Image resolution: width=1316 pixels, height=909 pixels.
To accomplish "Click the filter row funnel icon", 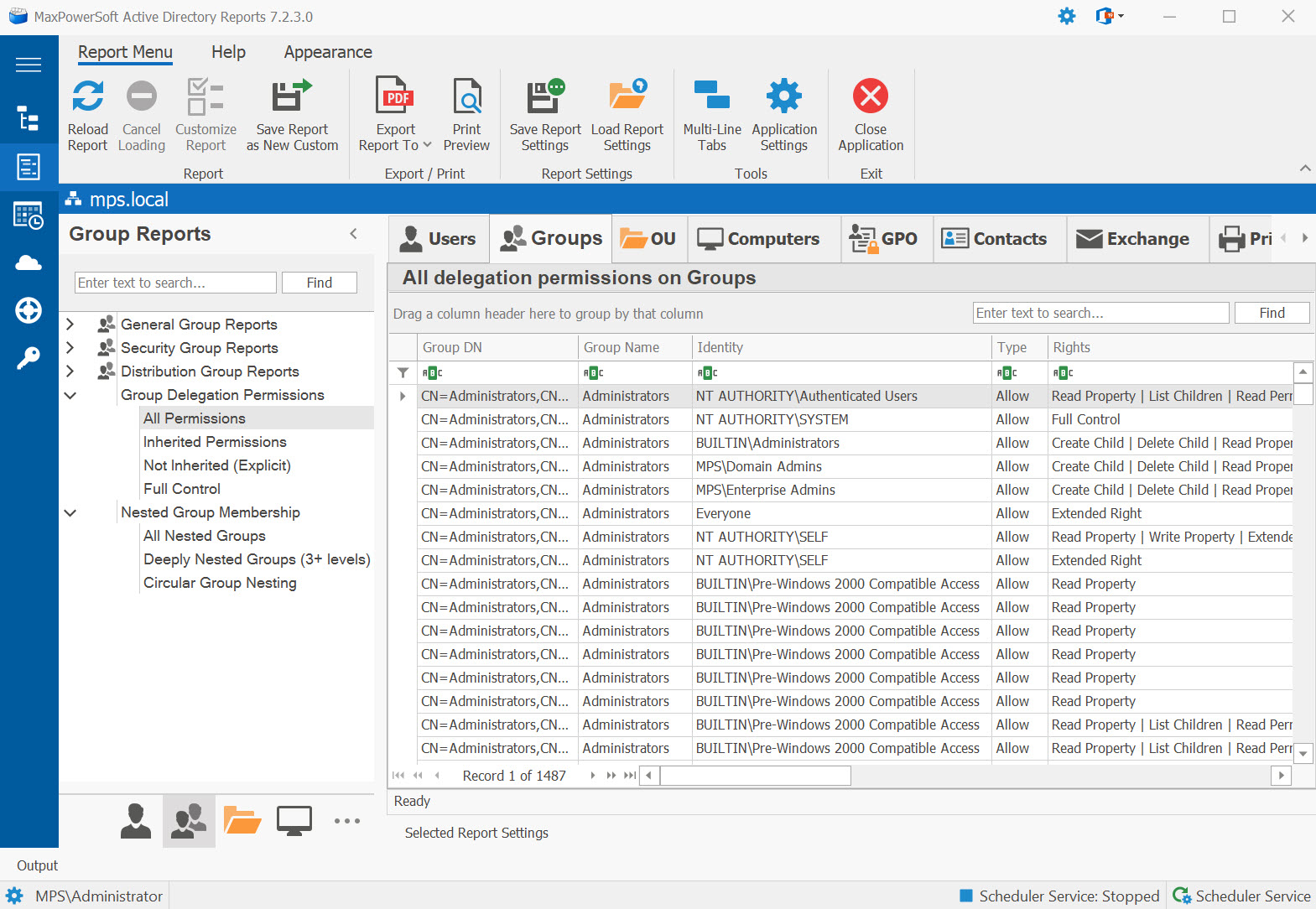I will coord(403,372).
